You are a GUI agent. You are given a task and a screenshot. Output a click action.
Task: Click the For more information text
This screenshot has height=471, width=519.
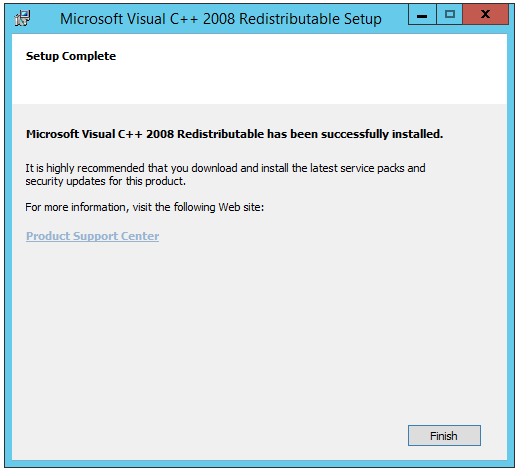145,207
